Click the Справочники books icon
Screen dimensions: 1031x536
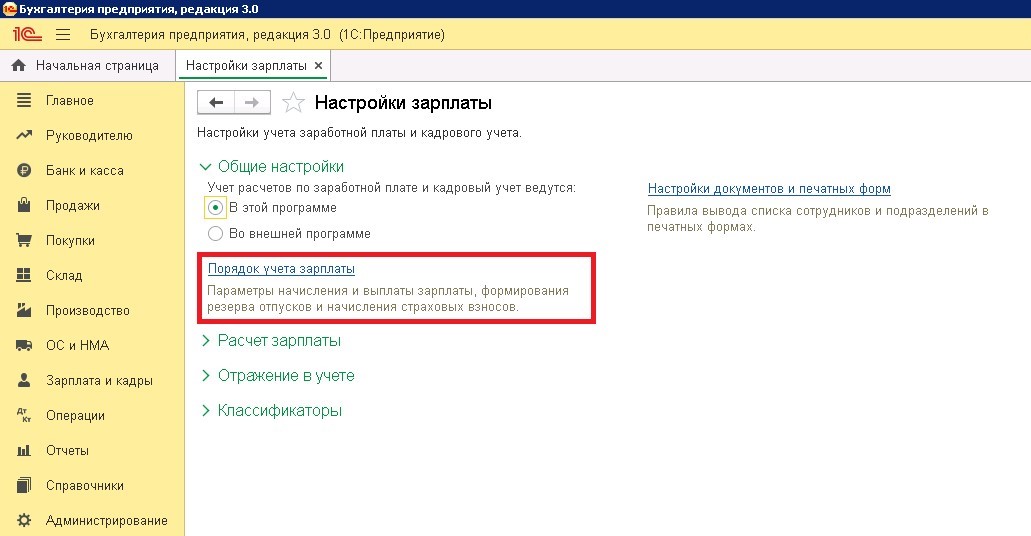click(x=24, y=485)
